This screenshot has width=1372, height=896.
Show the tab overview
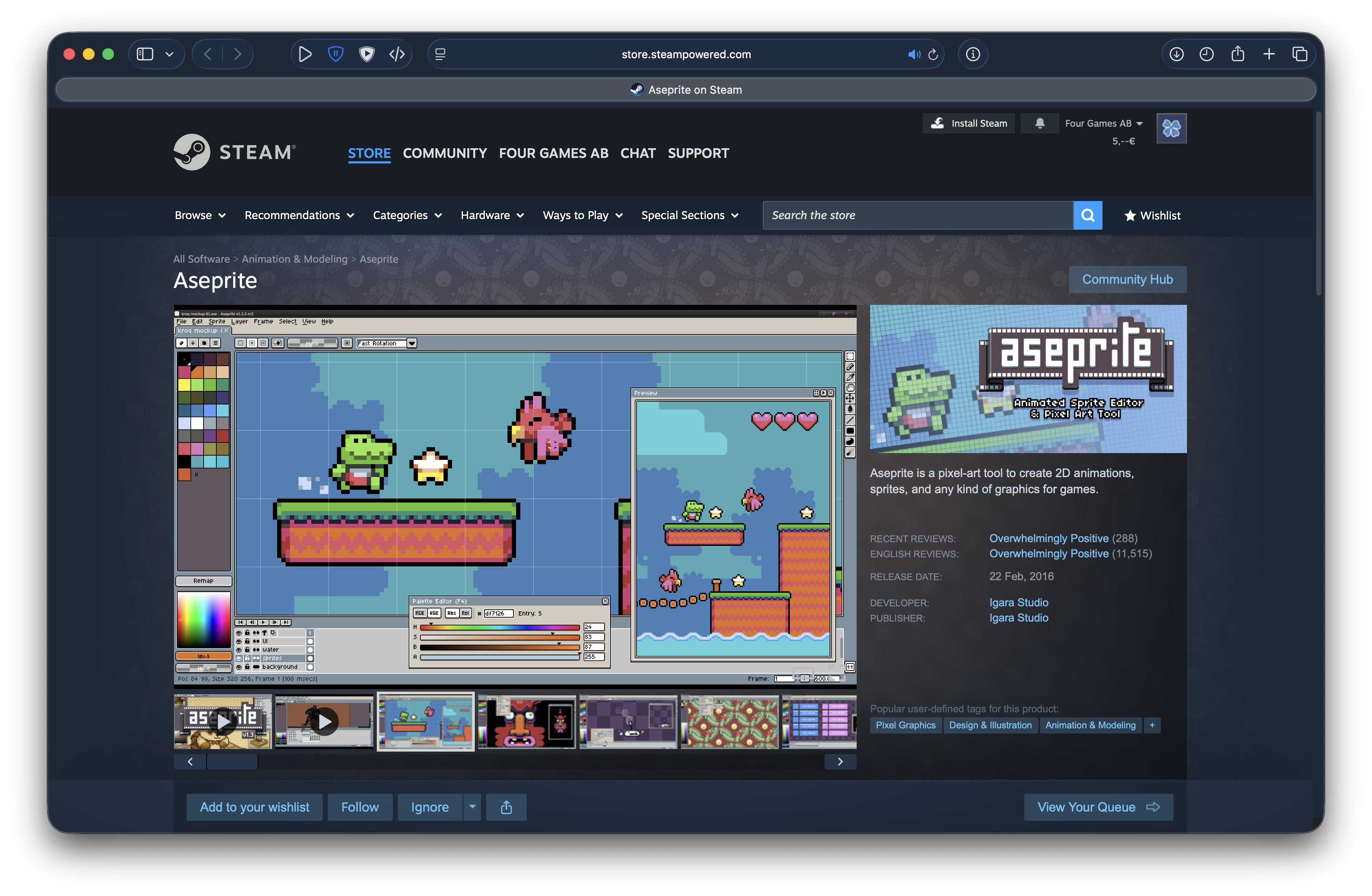[x=1300, y=54]
